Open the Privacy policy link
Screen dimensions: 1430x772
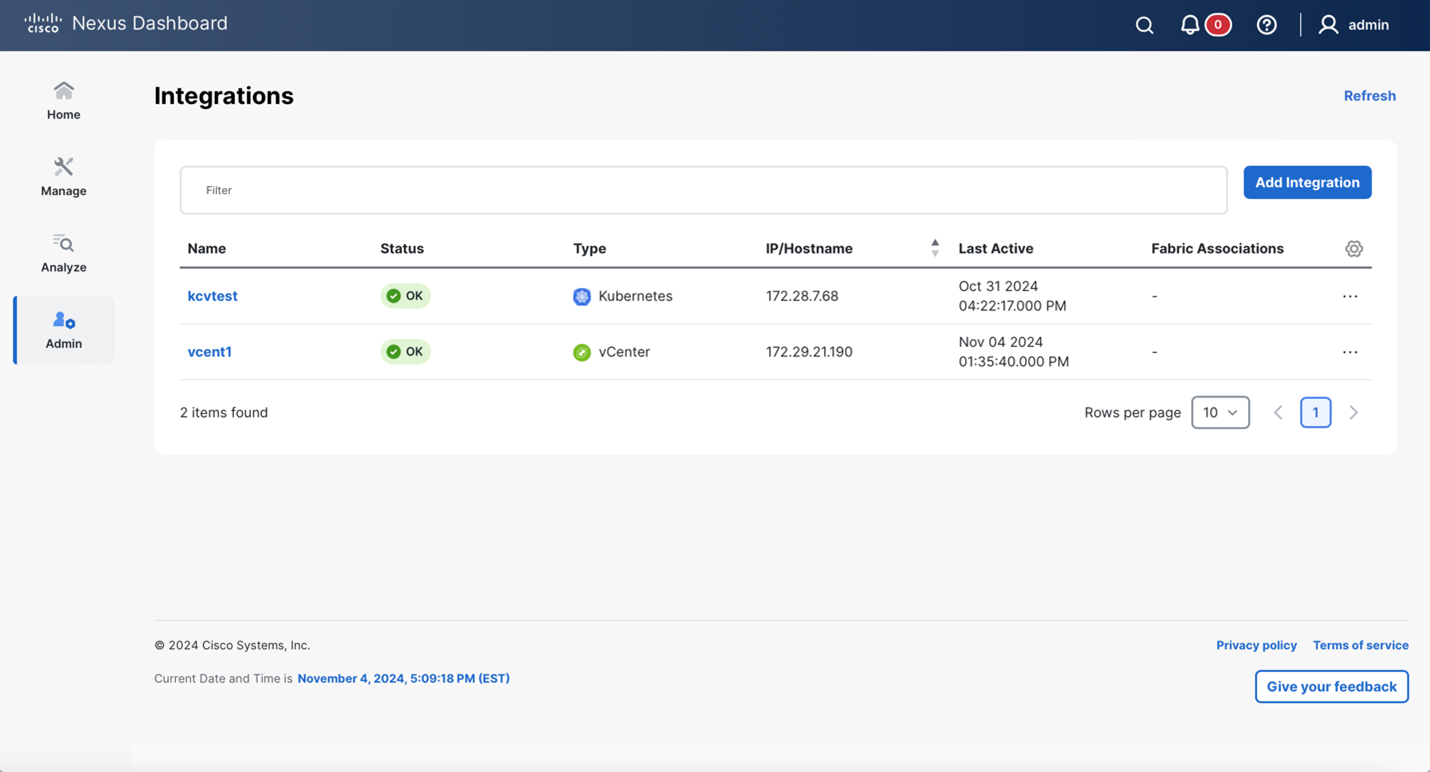[x=1256, y=645]
